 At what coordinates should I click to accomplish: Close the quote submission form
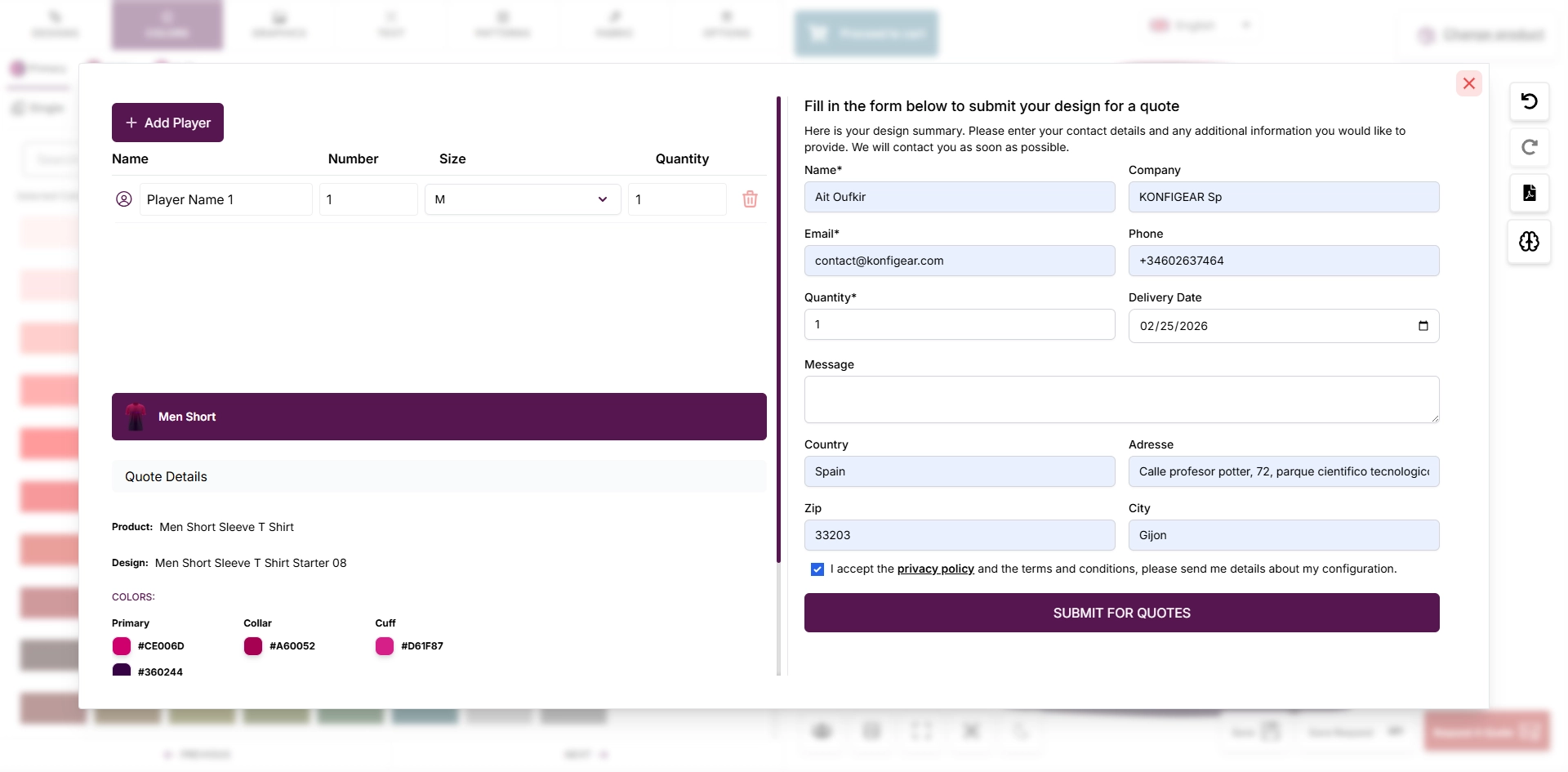click(x=1468, y=83)
